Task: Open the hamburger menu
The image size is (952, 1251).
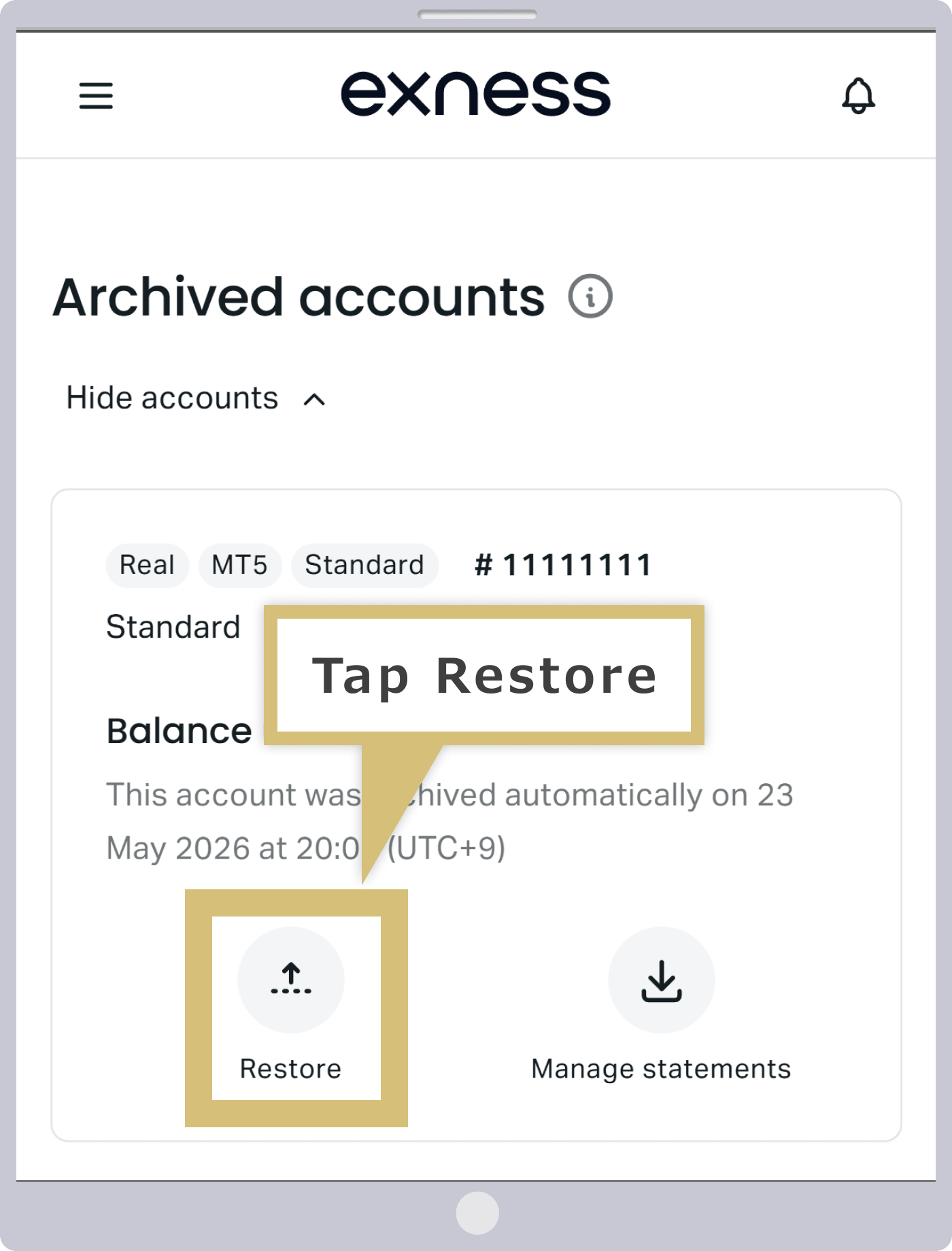Action: click(x=96, y=95)
